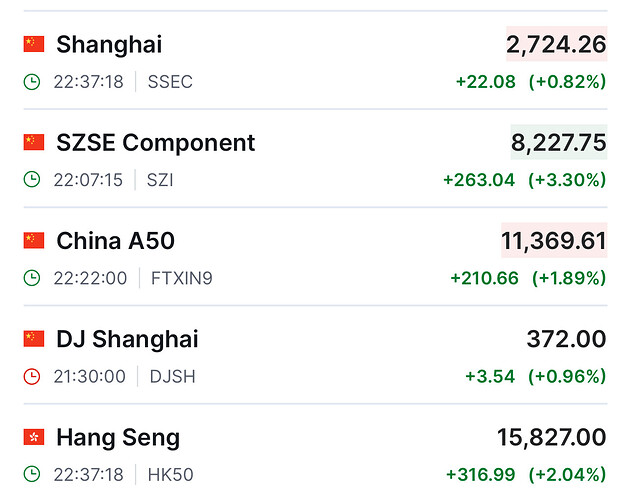The width and height of the screenshot is (630, 500).
Task: Click the clock icon under China A50
Action: [32, 278]
